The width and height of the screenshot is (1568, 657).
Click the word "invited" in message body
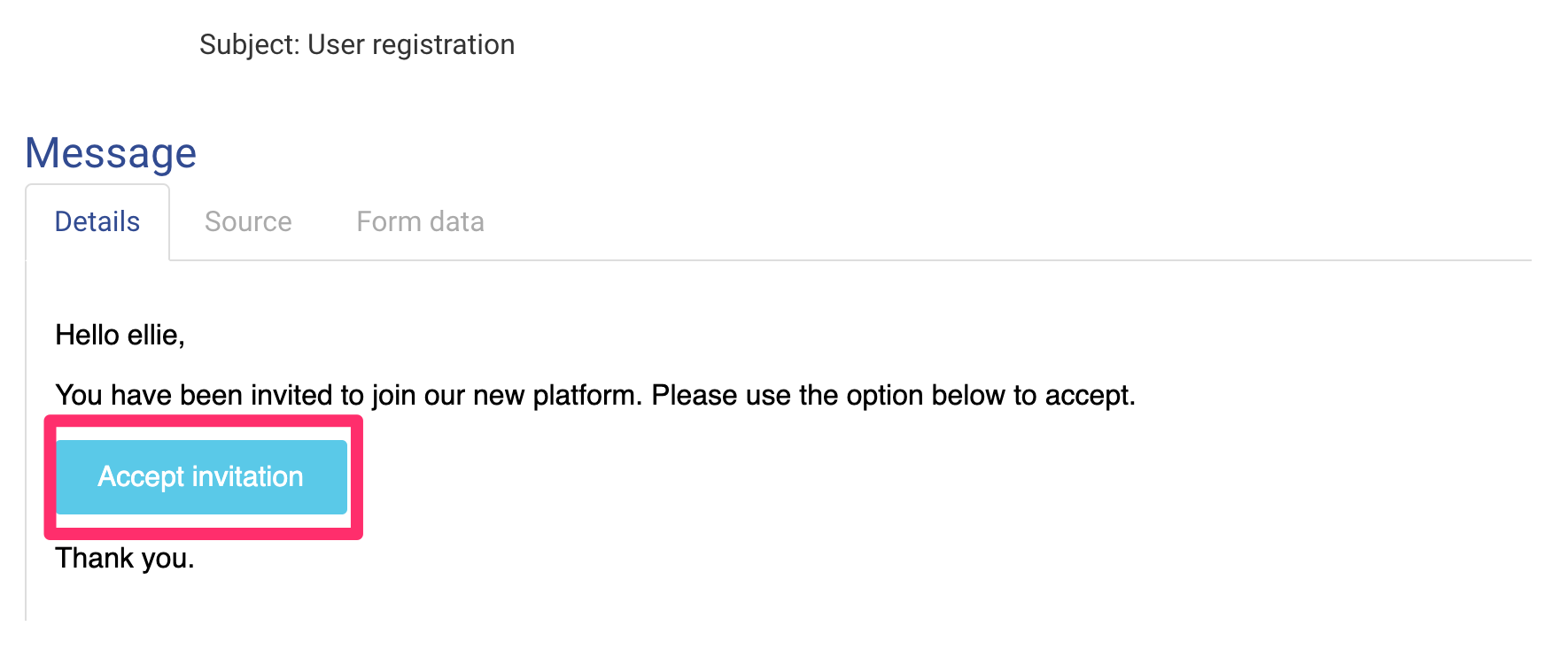291,395
